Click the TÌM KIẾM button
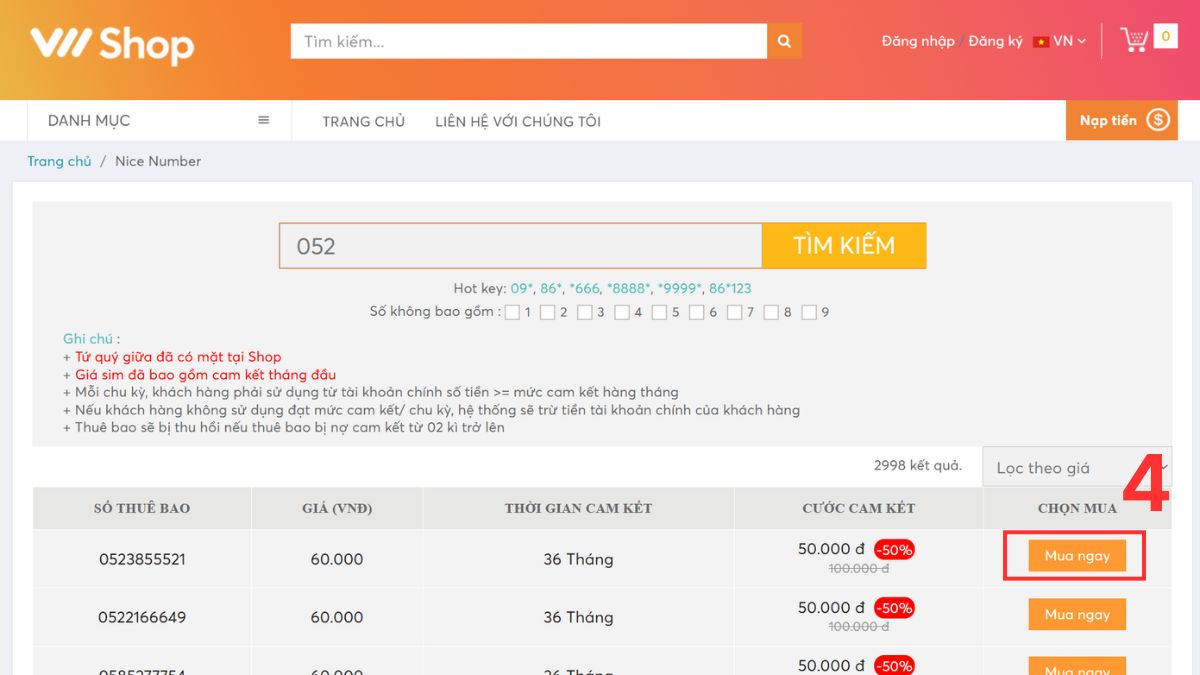This screenshot has width=1200, height=675. tap(845, 245)
